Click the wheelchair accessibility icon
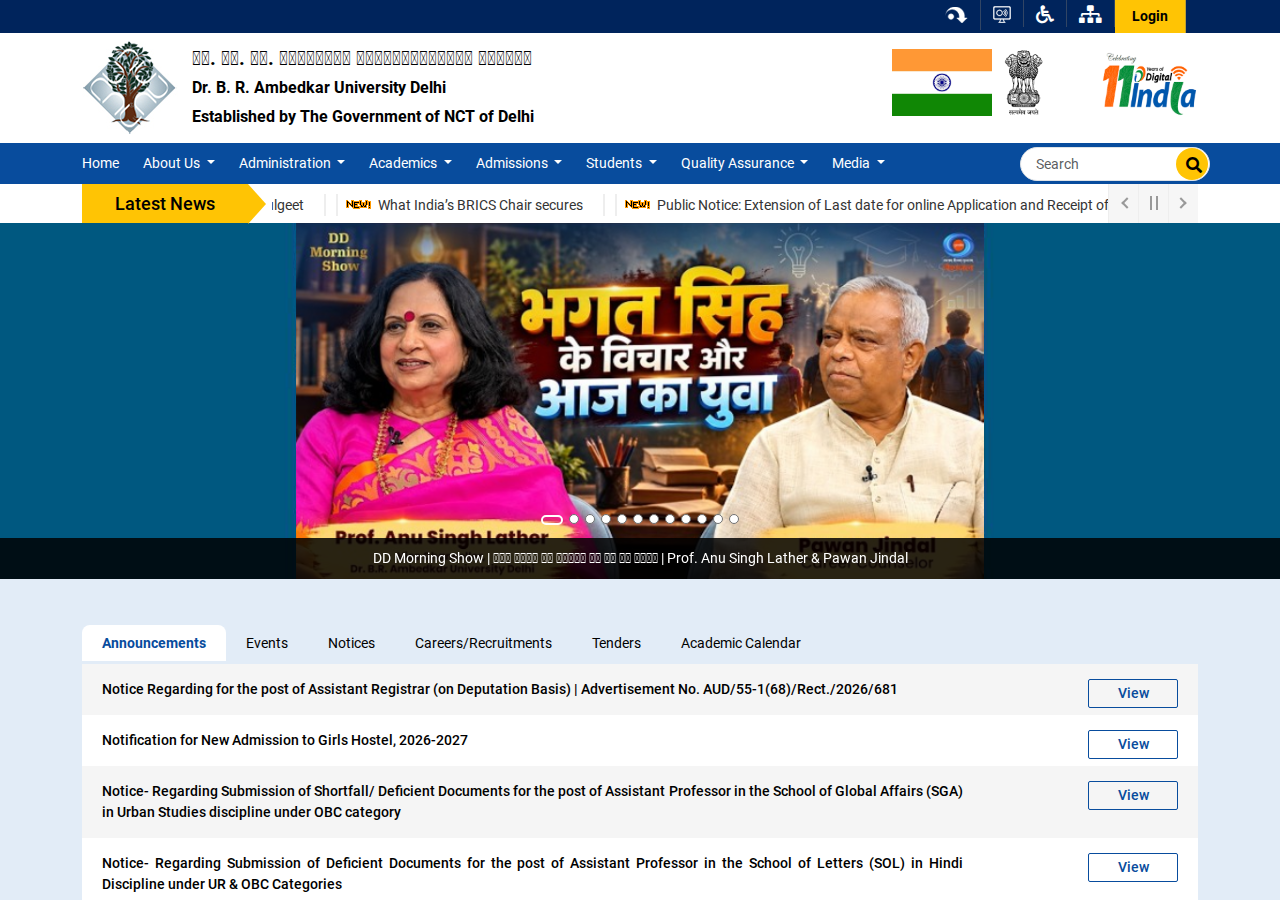 [1045, 15]
